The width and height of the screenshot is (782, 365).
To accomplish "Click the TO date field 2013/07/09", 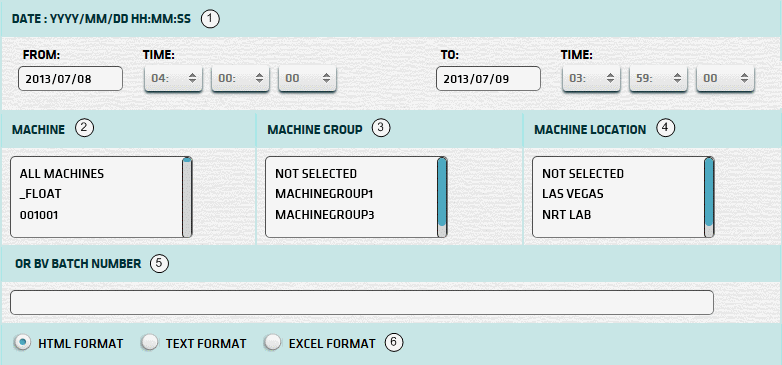I will [488, 79].
